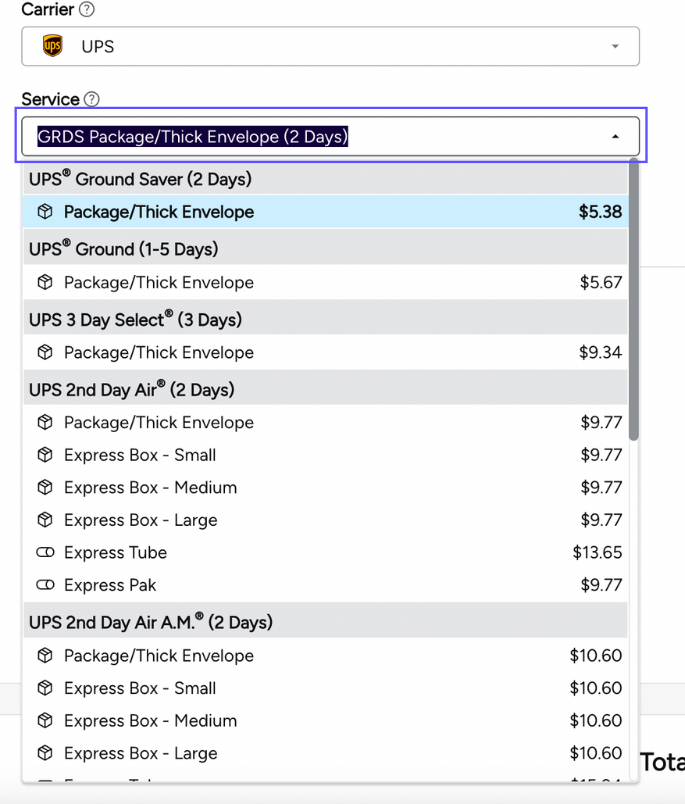Screen dimensions: 685x804
Task: Click the $5.67 UPS Ground price
Action: click(x=600, y=283)
